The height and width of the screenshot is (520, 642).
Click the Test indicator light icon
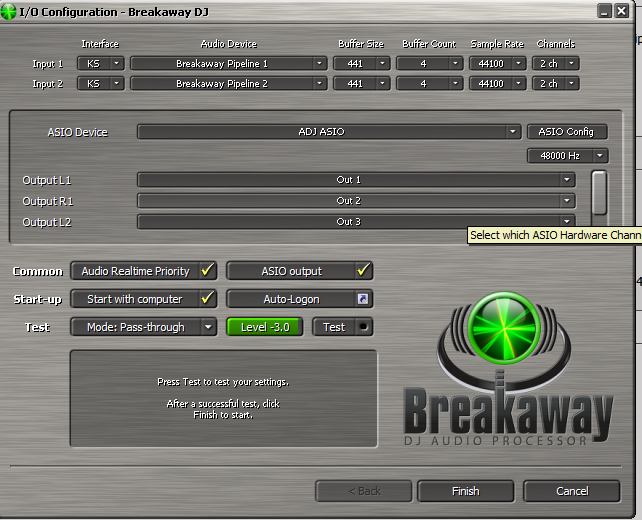pyautogui.click(x=363, y=327)
